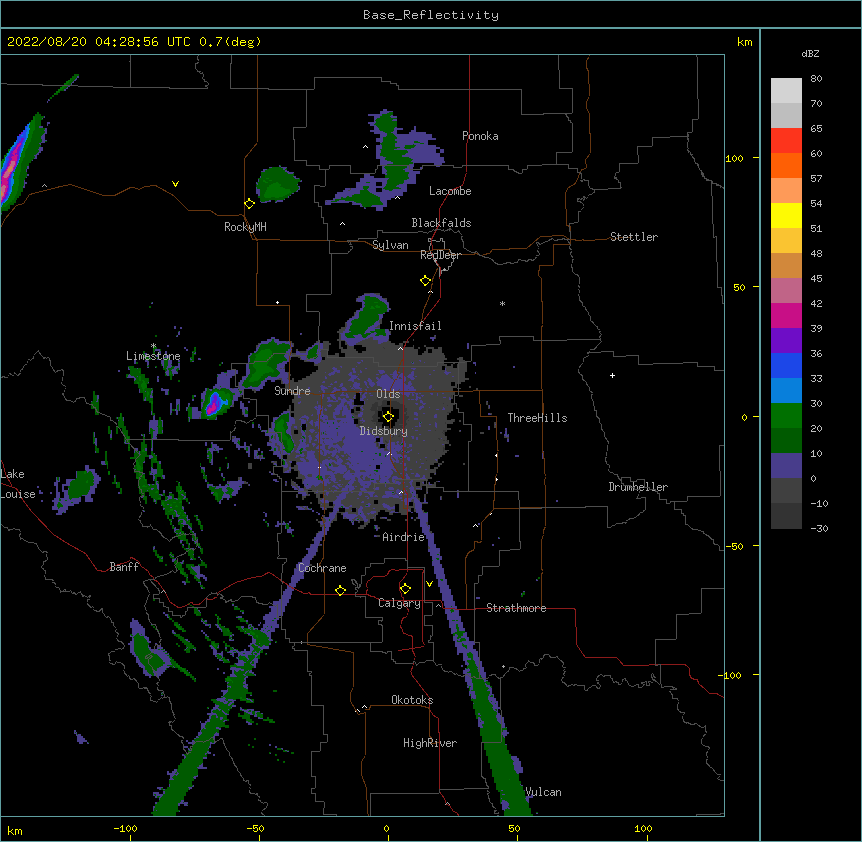Select the Lacombe label on the map
The image size is (862, 842).
click(450, 191)
